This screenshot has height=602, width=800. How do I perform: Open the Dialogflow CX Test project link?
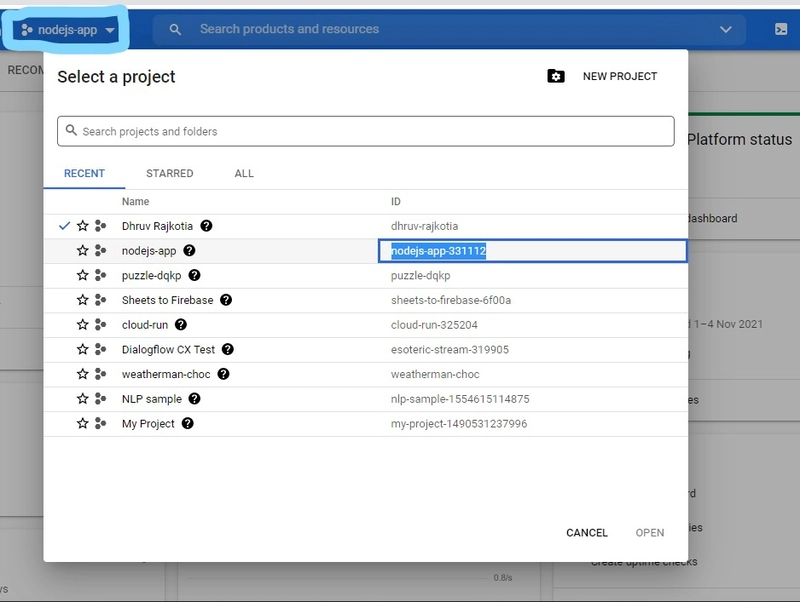(168, 349)
